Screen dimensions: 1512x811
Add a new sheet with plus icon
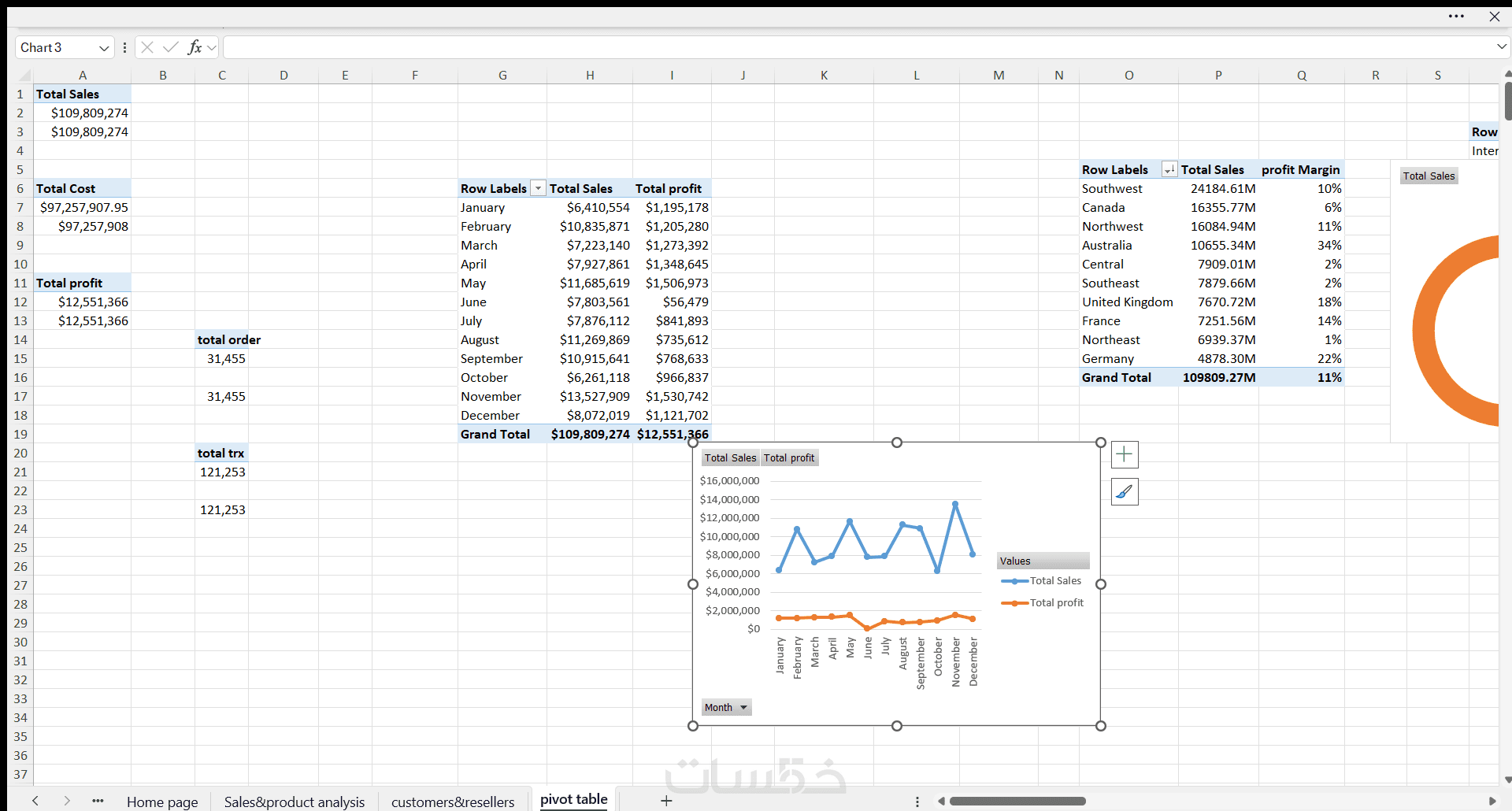tap(666, 801)
